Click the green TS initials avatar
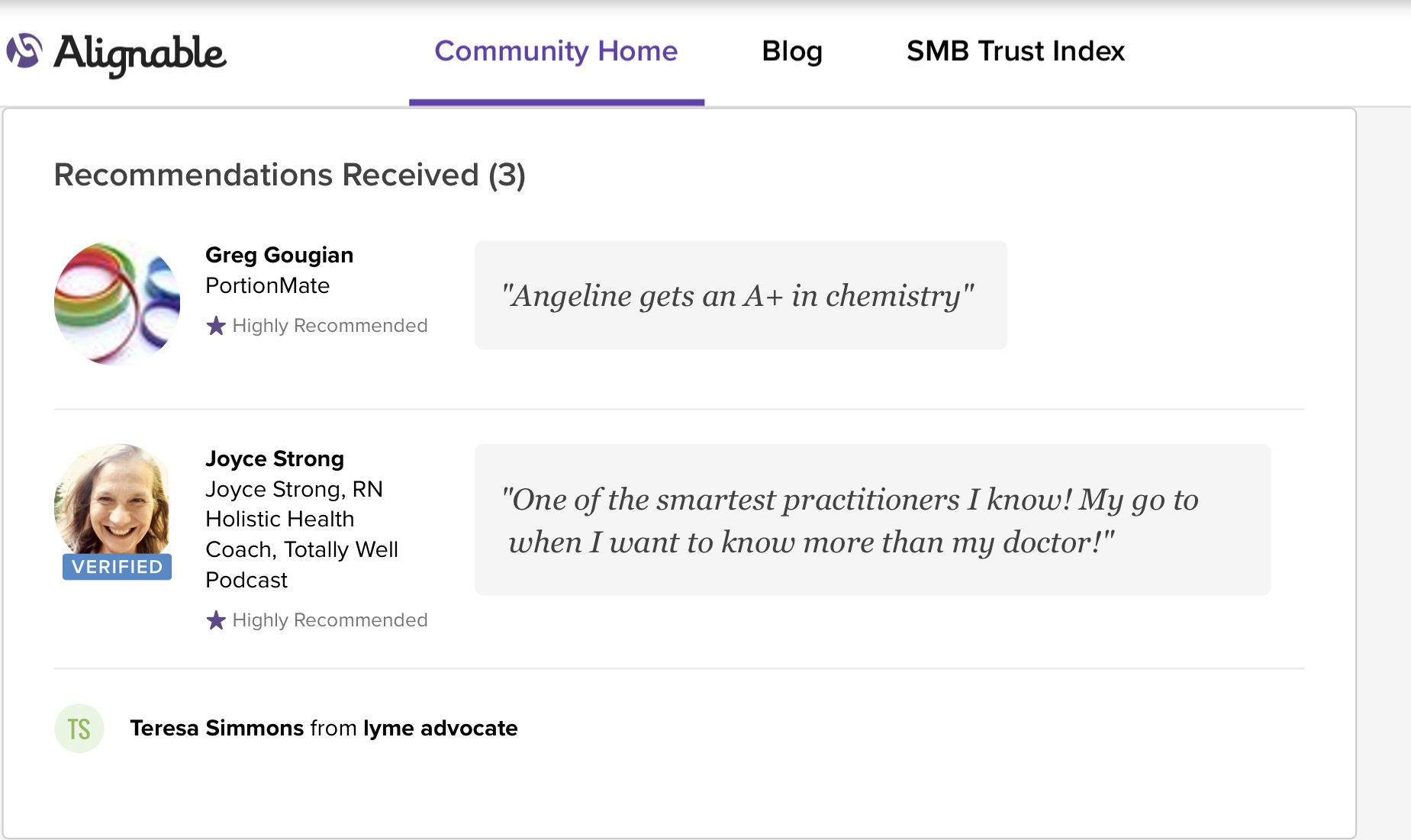 pos(79,729)
